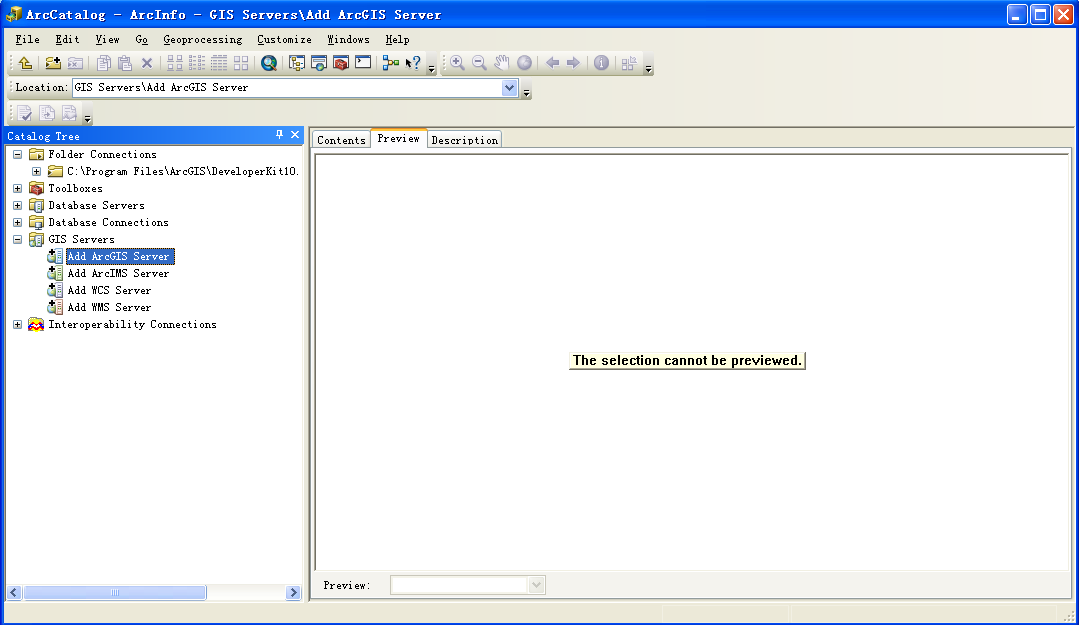
Task: Select the Preview tab
Action: [398, 138]
